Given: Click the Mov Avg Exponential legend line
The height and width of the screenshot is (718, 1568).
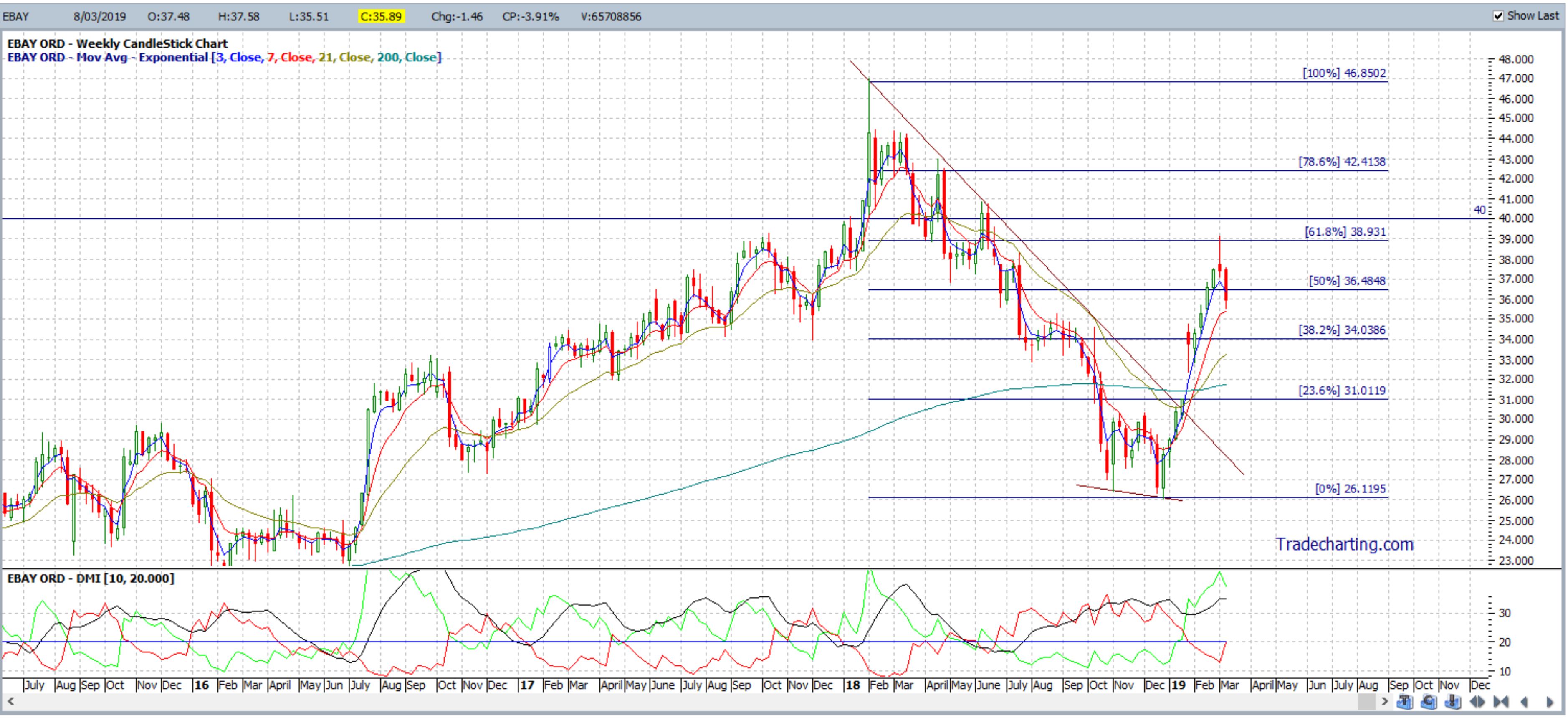Looking at the screenshot, I should 224,57.
